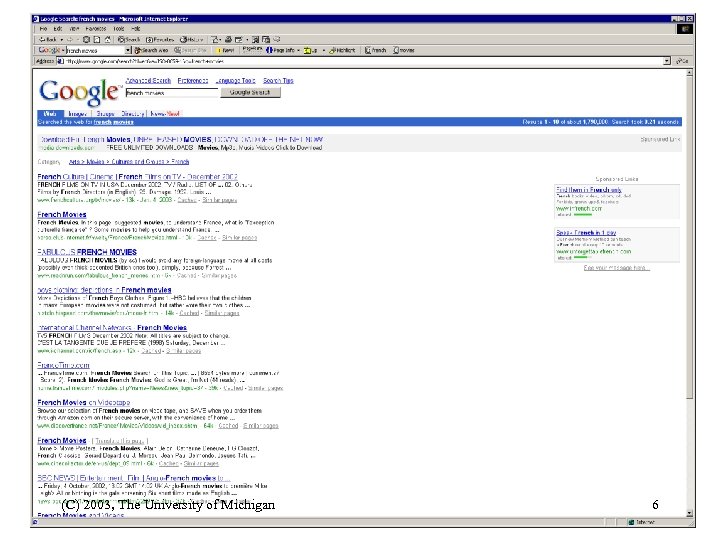The width and height of the screenshot is (720, 540).
Task: Click the Highlight toolbar button
Action: click(343, 50)
